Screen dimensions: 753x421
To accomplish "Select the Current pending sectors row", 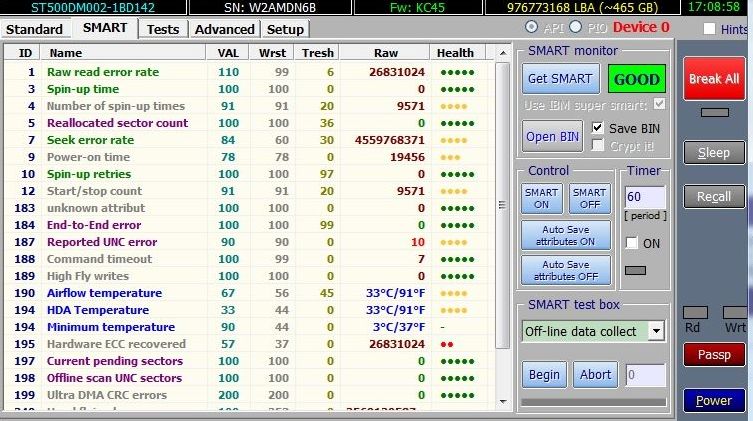I will point(249,361).
